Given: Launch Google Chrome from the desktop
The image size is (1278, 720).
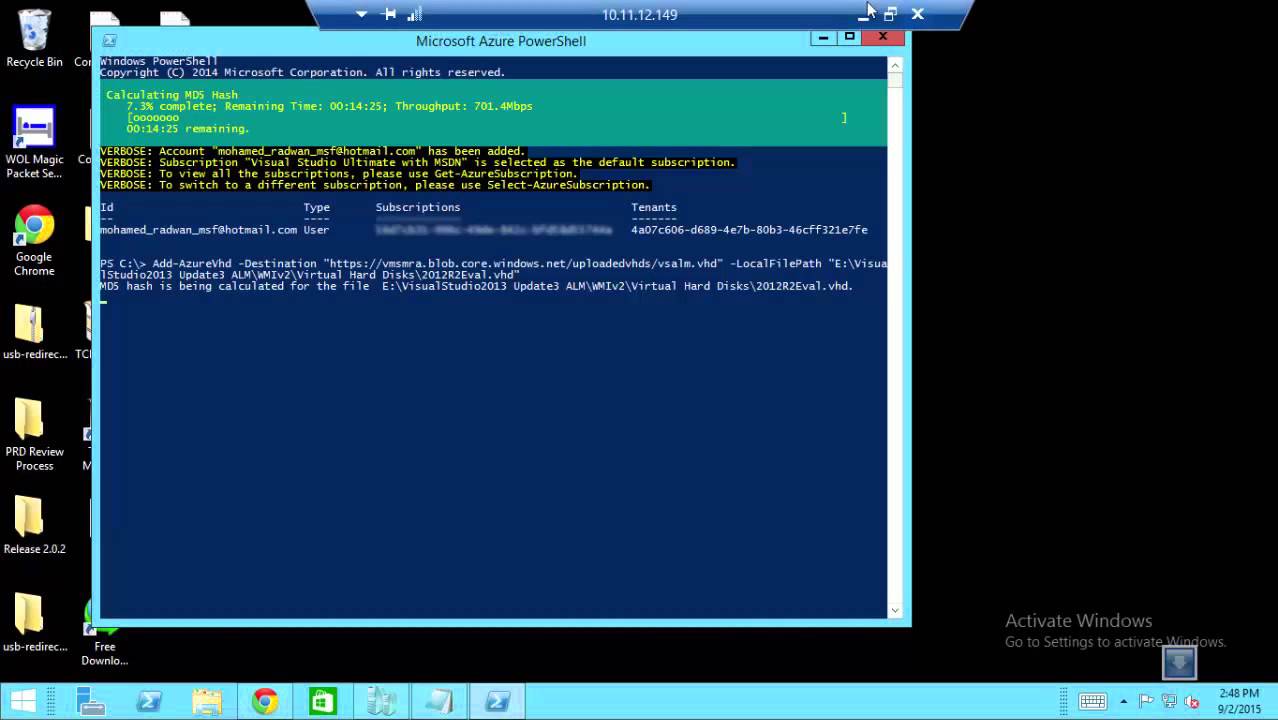Looking at the screenshot, I should click(34, 241).
